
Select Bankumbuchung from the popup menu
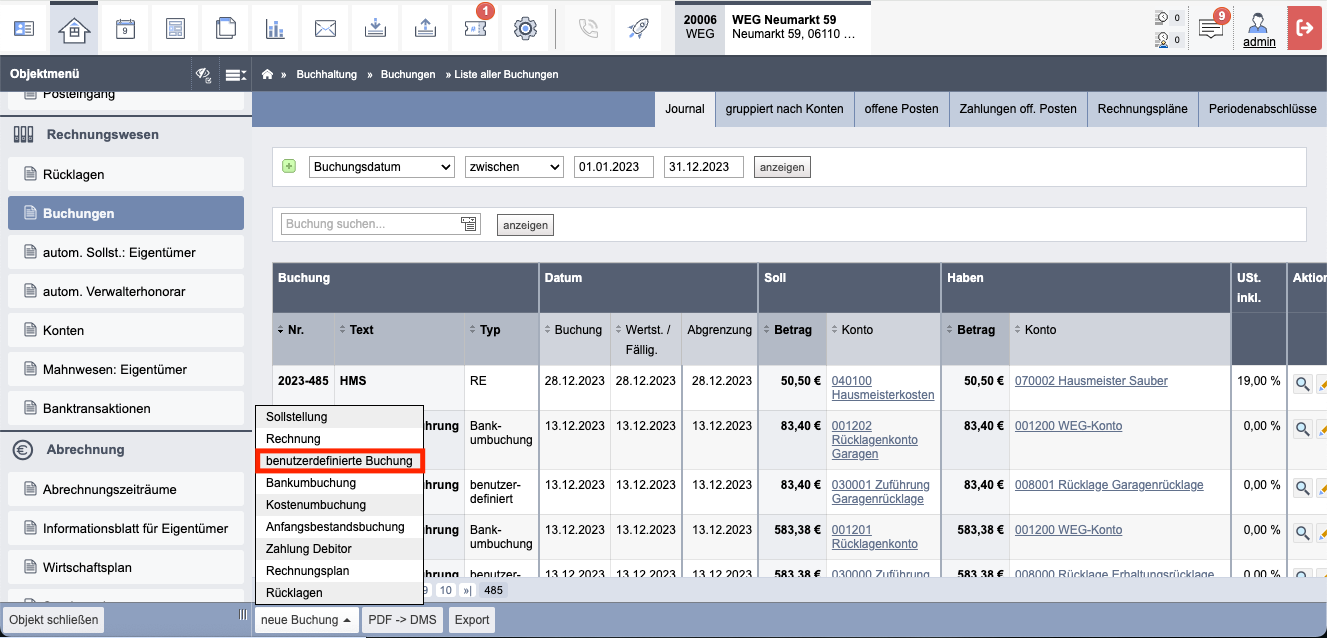point(339,483)
